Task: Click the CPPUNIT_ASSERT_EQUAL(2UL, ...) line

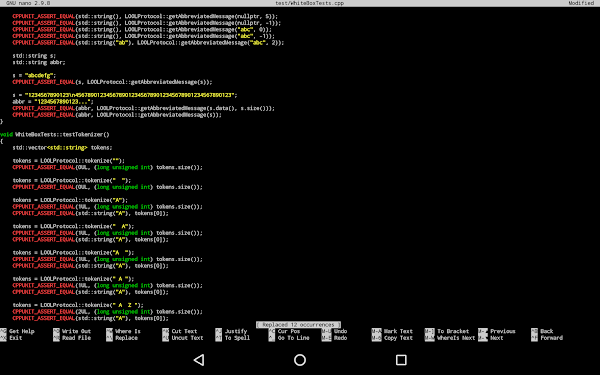Action: (x=108, y=312)
